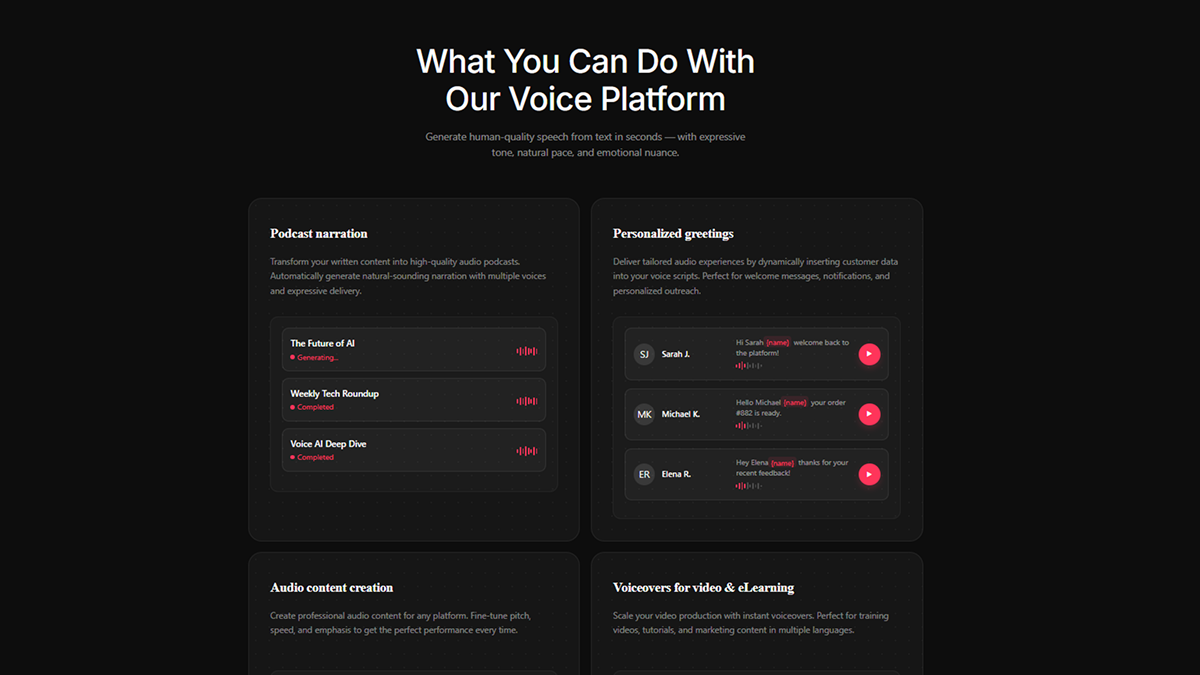The height and width of the screenshot is (675, 1200).
Task: Open the Voice AI Deep Dive title
Action: [328, 444]
